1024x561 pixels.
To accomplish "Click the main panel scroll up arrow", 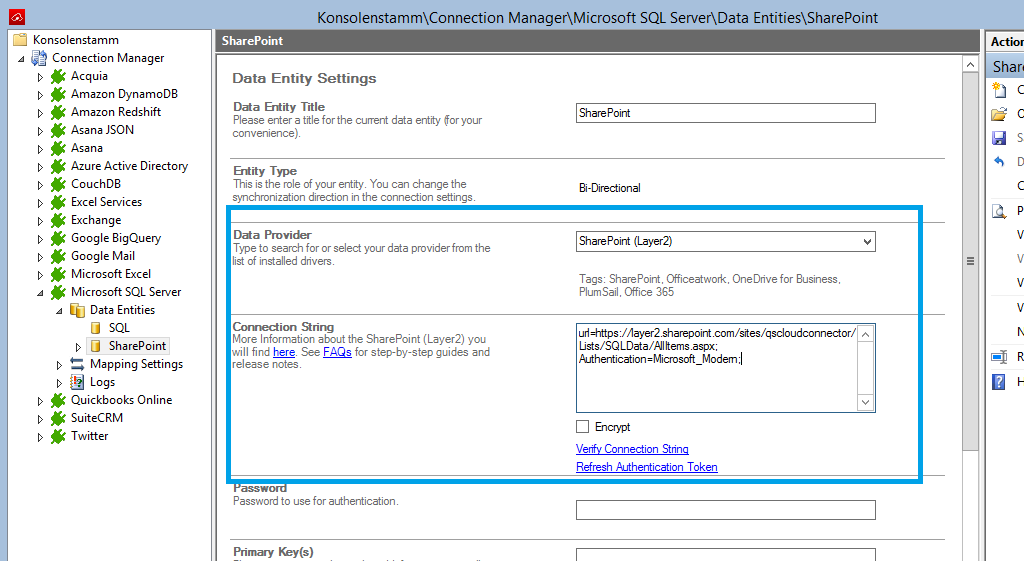I will point(970,64).
